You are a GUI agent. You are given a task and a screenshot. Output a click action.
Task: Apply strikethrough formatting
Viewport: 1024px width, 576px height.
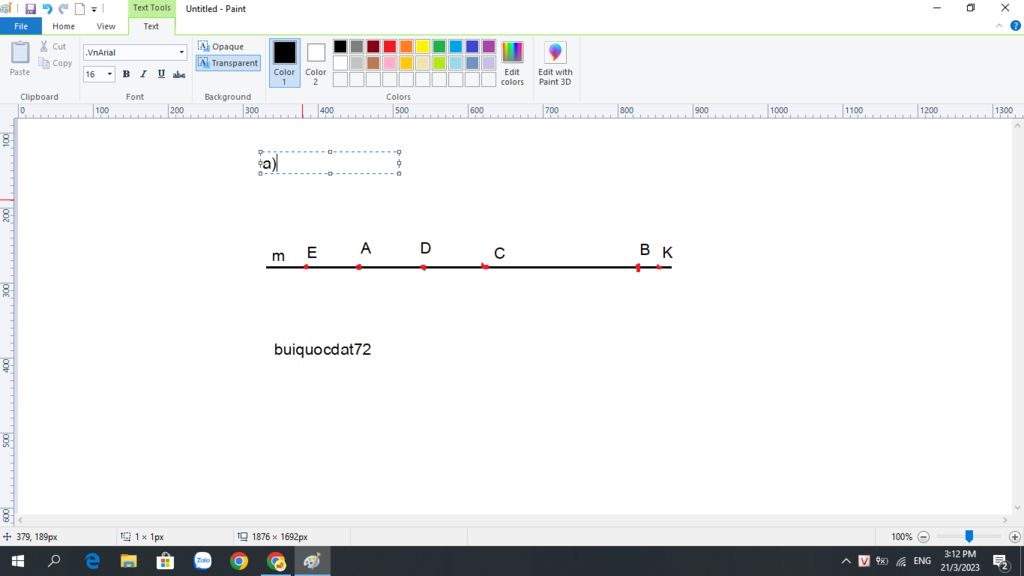[x=179, y=74]
